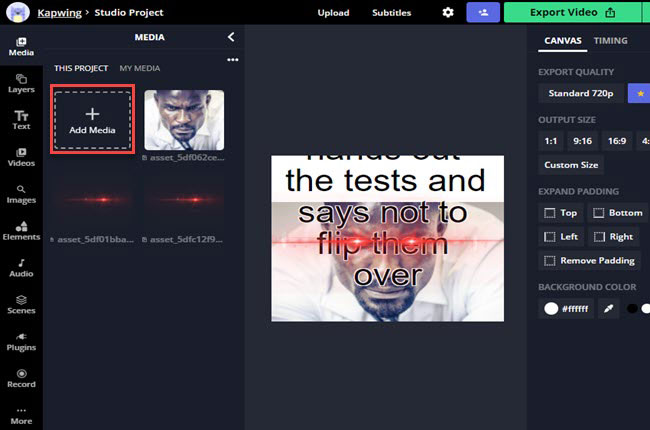Collapse the Media panel with chevron
The width and height of the screenshot is (650, 430).
point(231,37)
